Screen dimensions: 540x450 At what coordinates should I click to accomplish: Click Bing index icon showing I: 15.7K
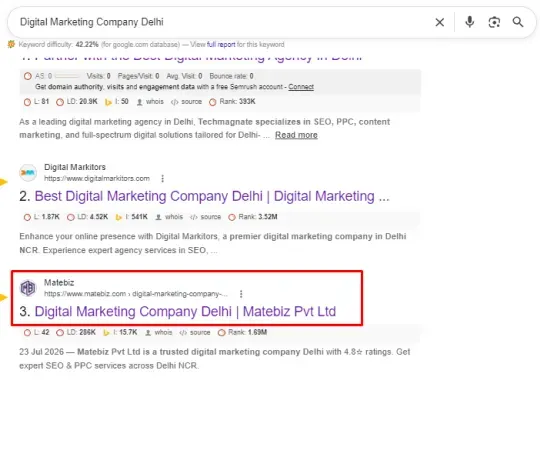106,333
